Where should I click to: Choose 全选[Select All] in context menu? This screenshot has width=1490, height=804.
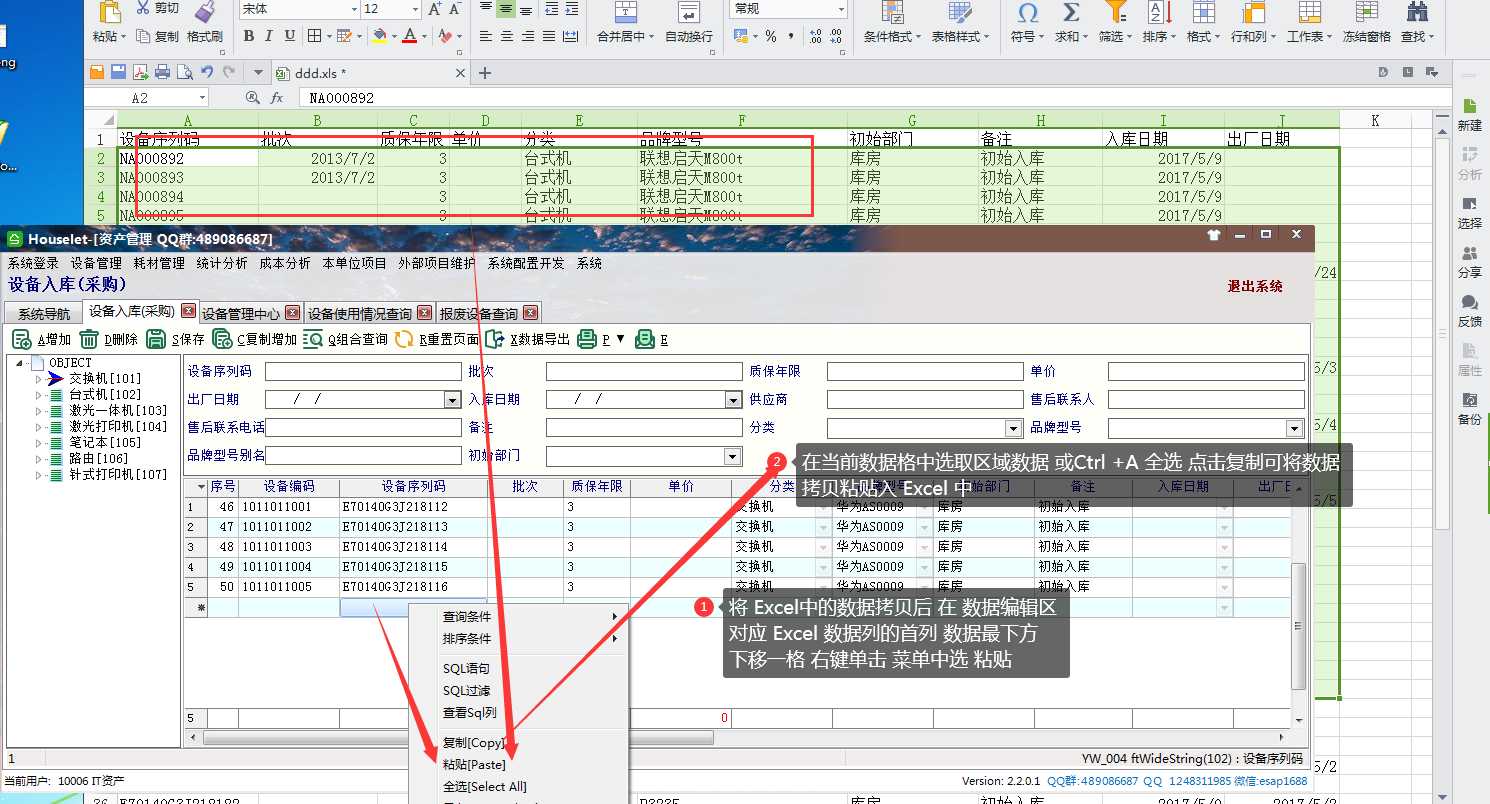point(485,787)
